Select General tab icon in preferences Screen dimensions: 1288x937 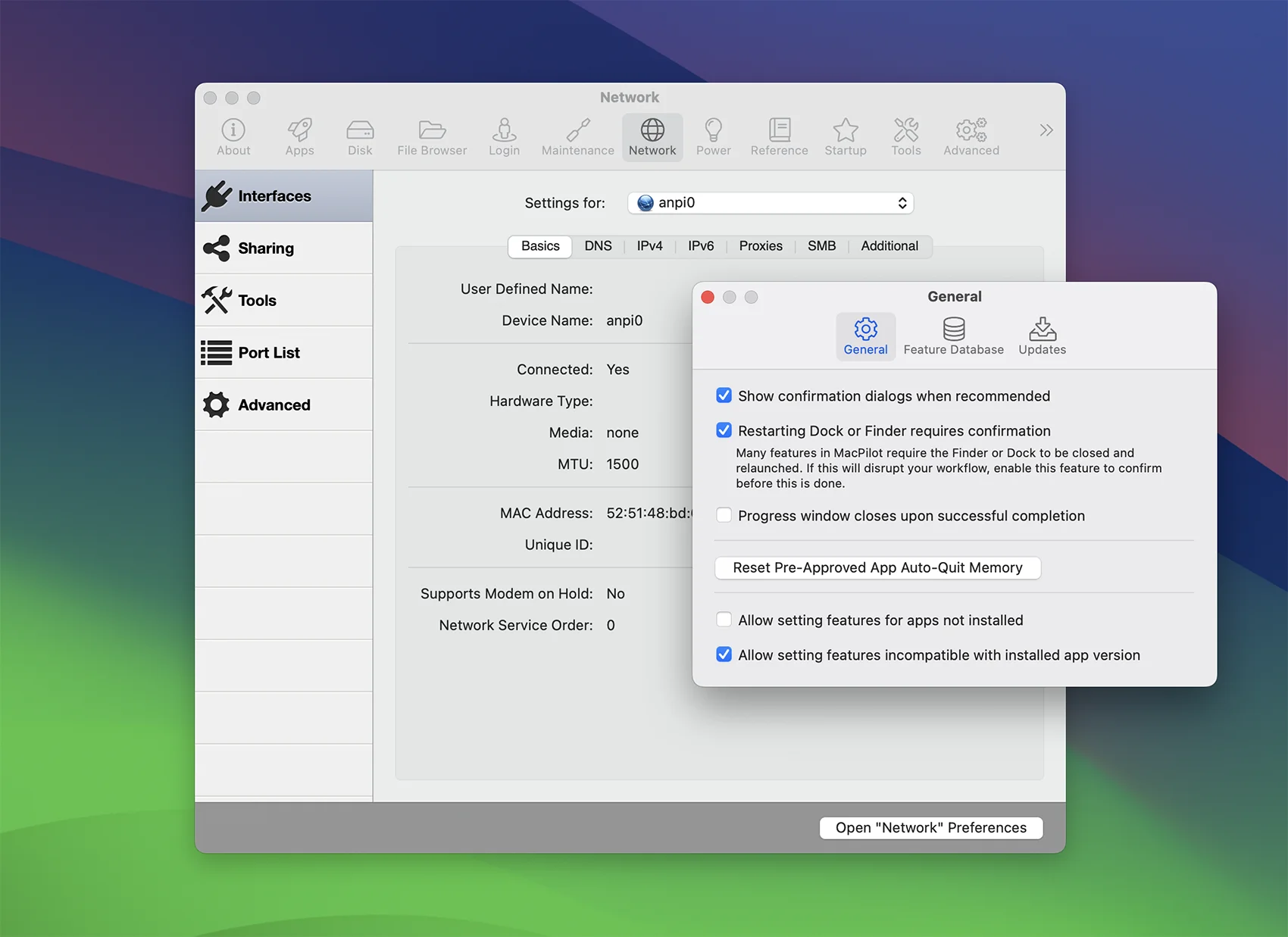866,336
